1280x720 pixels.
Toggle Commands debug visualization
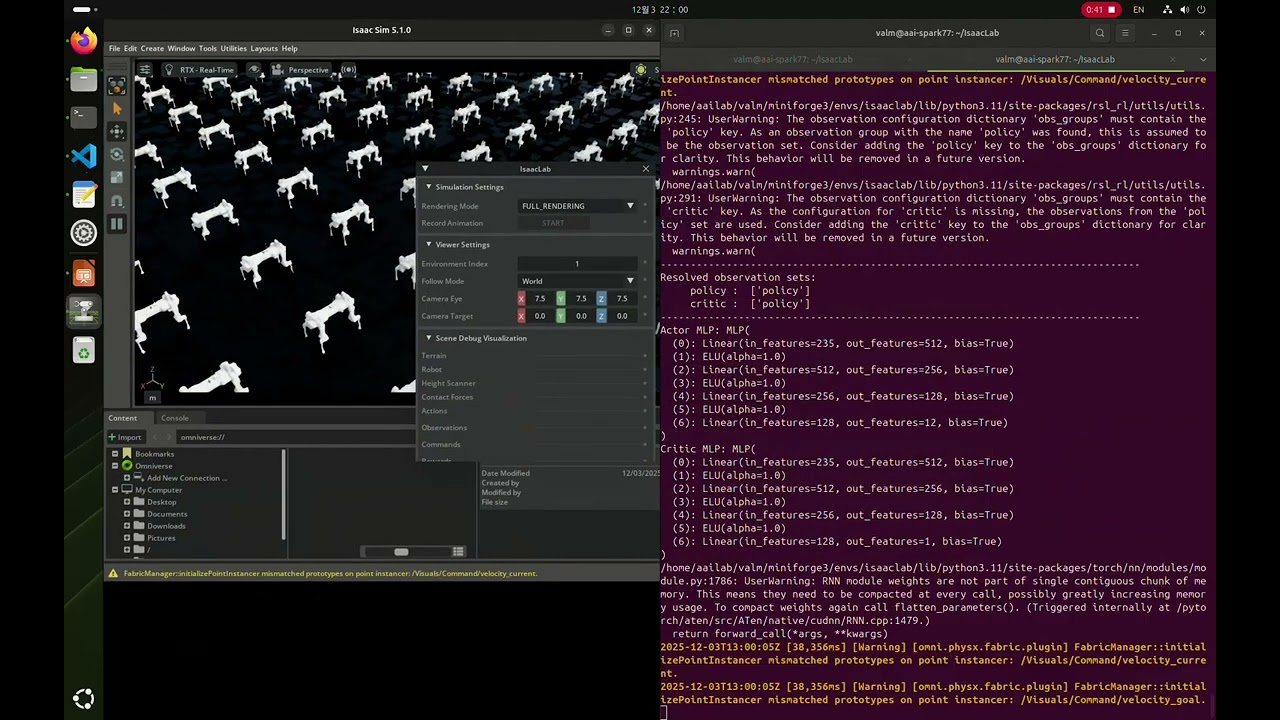click(645, 445)
